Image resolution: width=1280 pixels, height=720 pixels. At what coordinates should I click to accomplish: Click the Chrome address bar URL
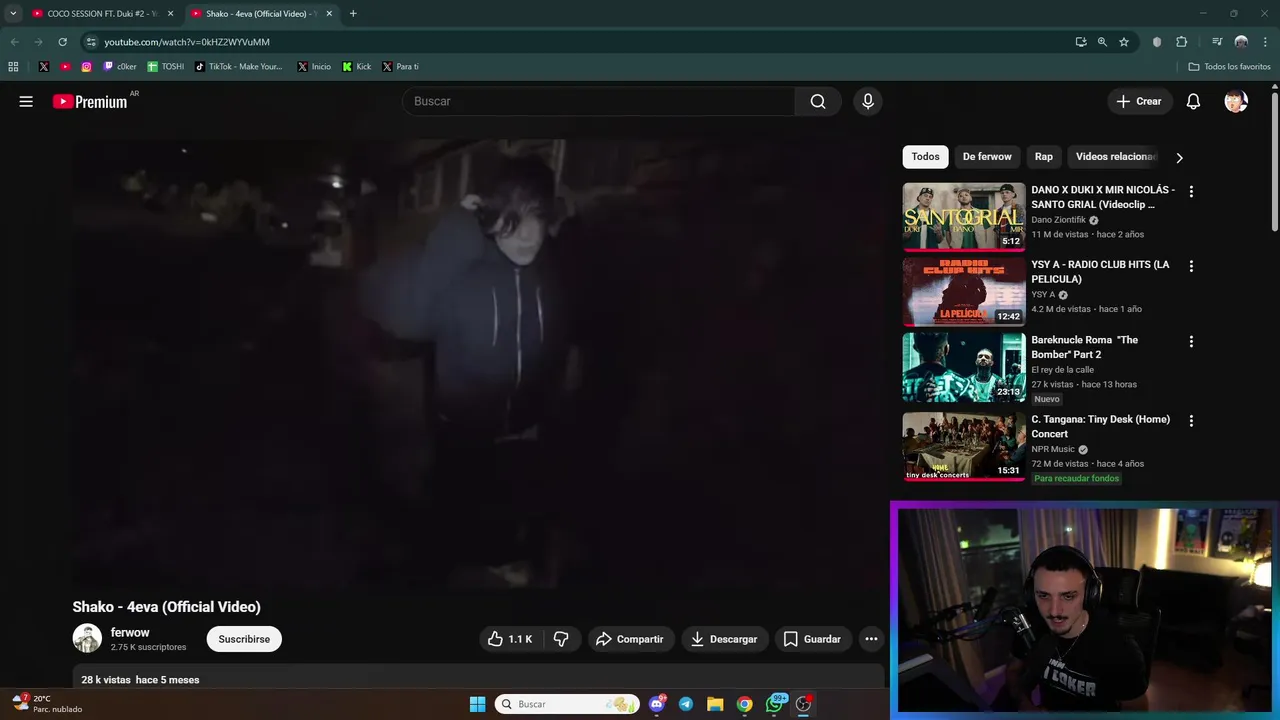click(187, 42)
